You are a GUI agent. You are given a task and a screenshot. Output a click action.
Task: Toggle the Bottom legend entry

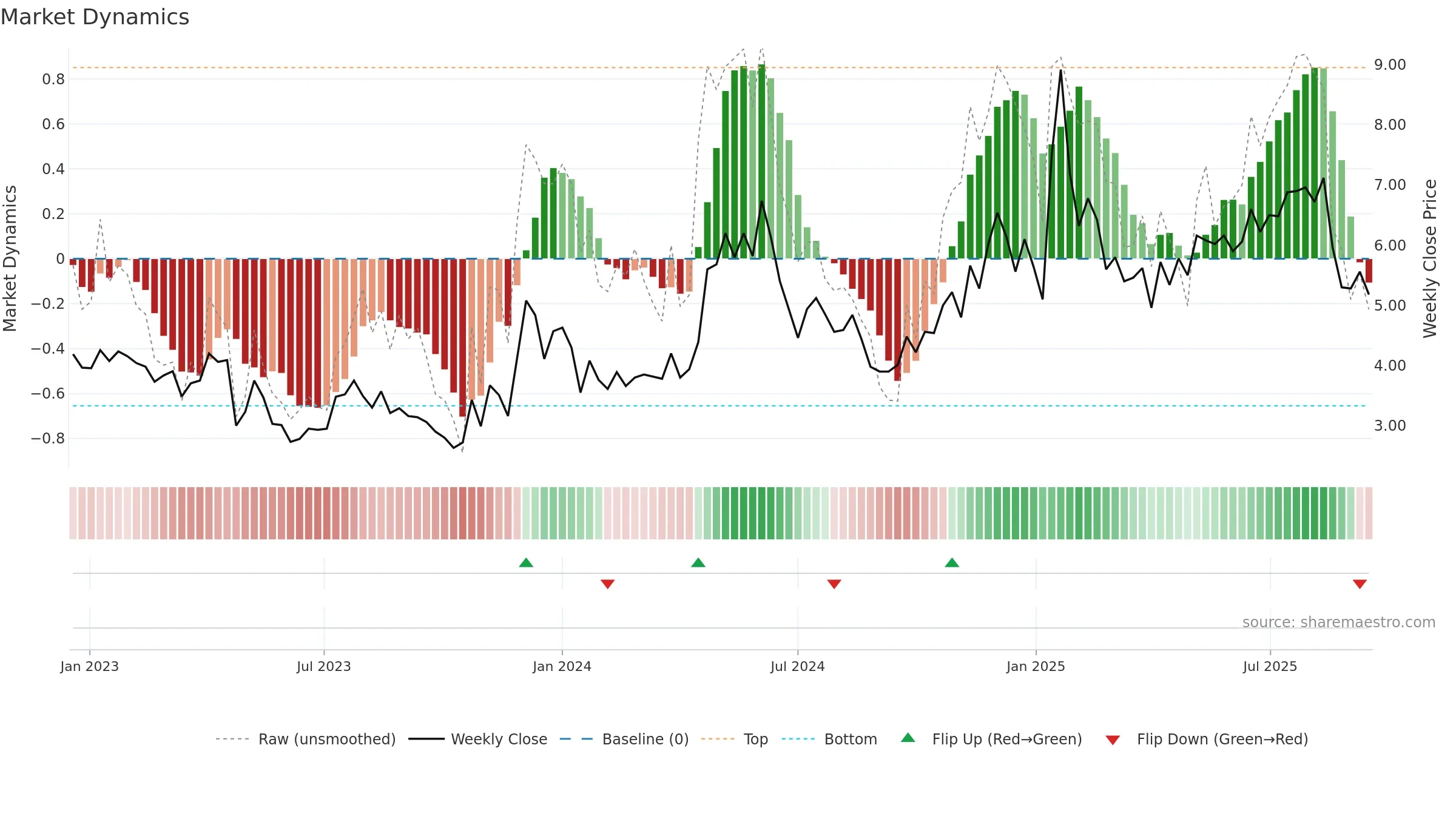coord(829,739)
